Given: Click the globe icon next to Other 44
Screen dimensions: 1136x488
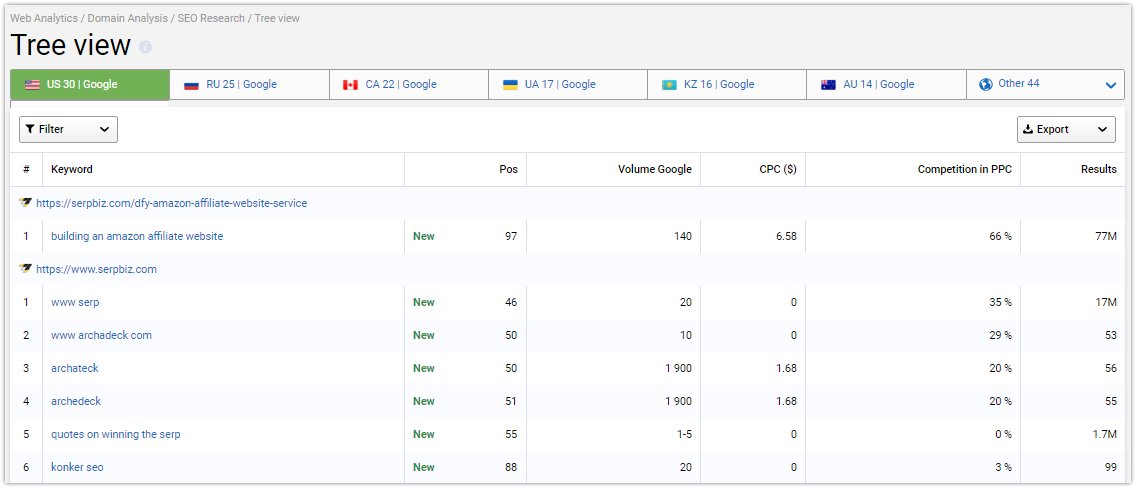Looking at the screenshot, I should pos(985,84).
